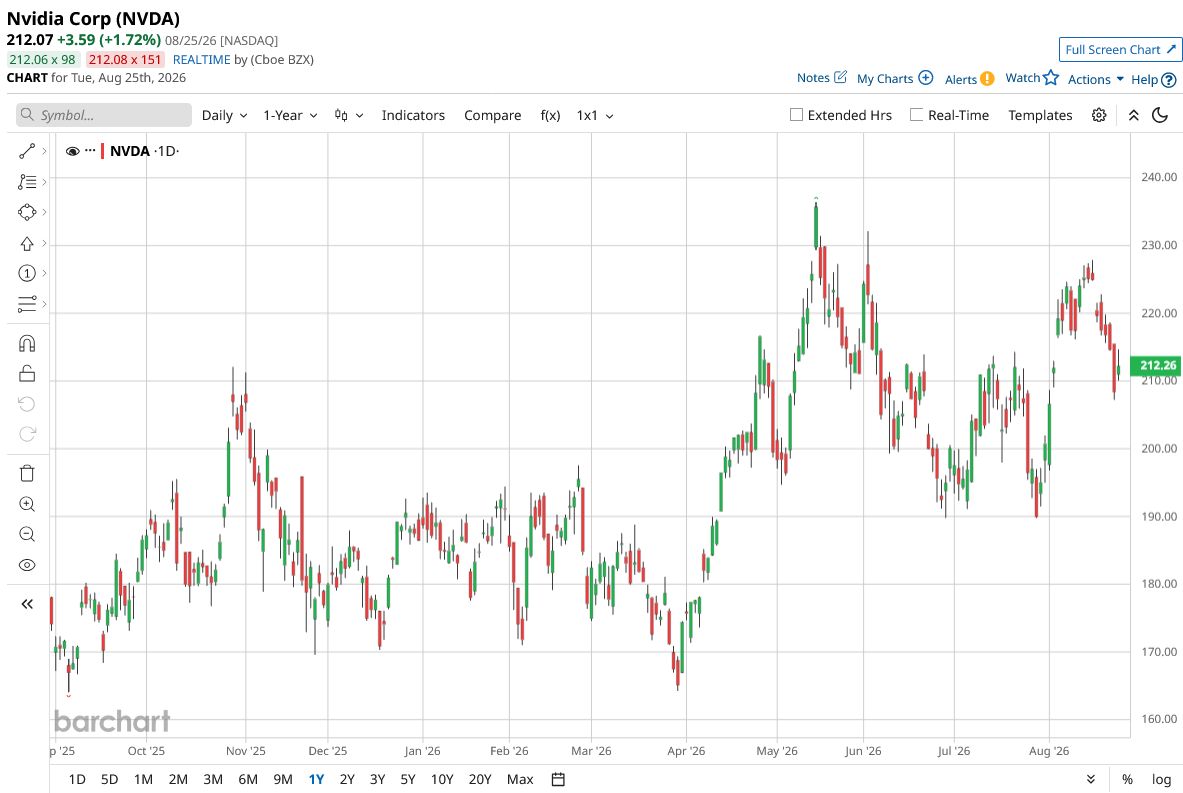The image size is (1183, 793).
Task: Click the NVDA series title in the legend
Action: tap(130, 151)
